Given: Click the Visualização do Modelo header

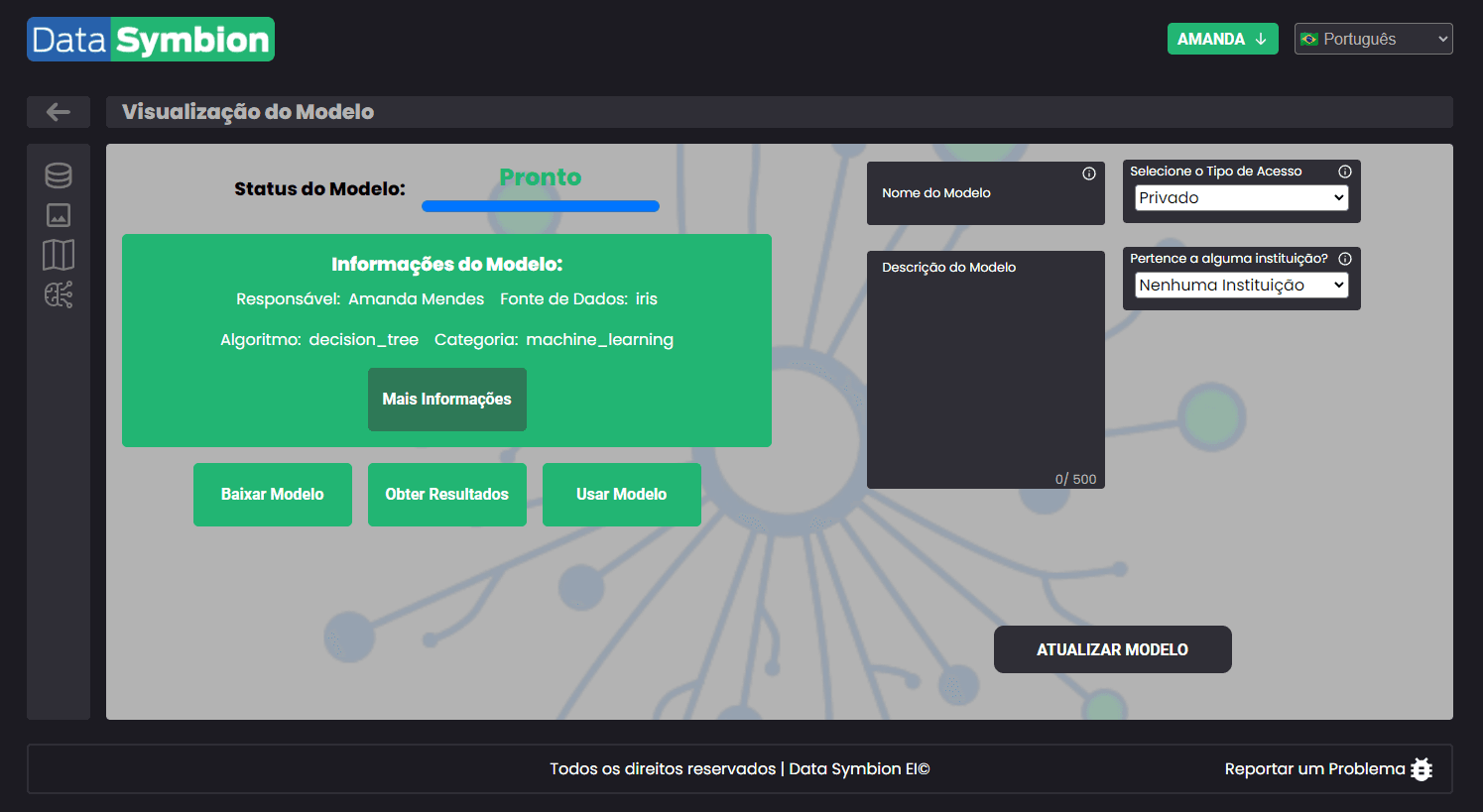Looking at the screenshot, I should click(x=247, y=111).
